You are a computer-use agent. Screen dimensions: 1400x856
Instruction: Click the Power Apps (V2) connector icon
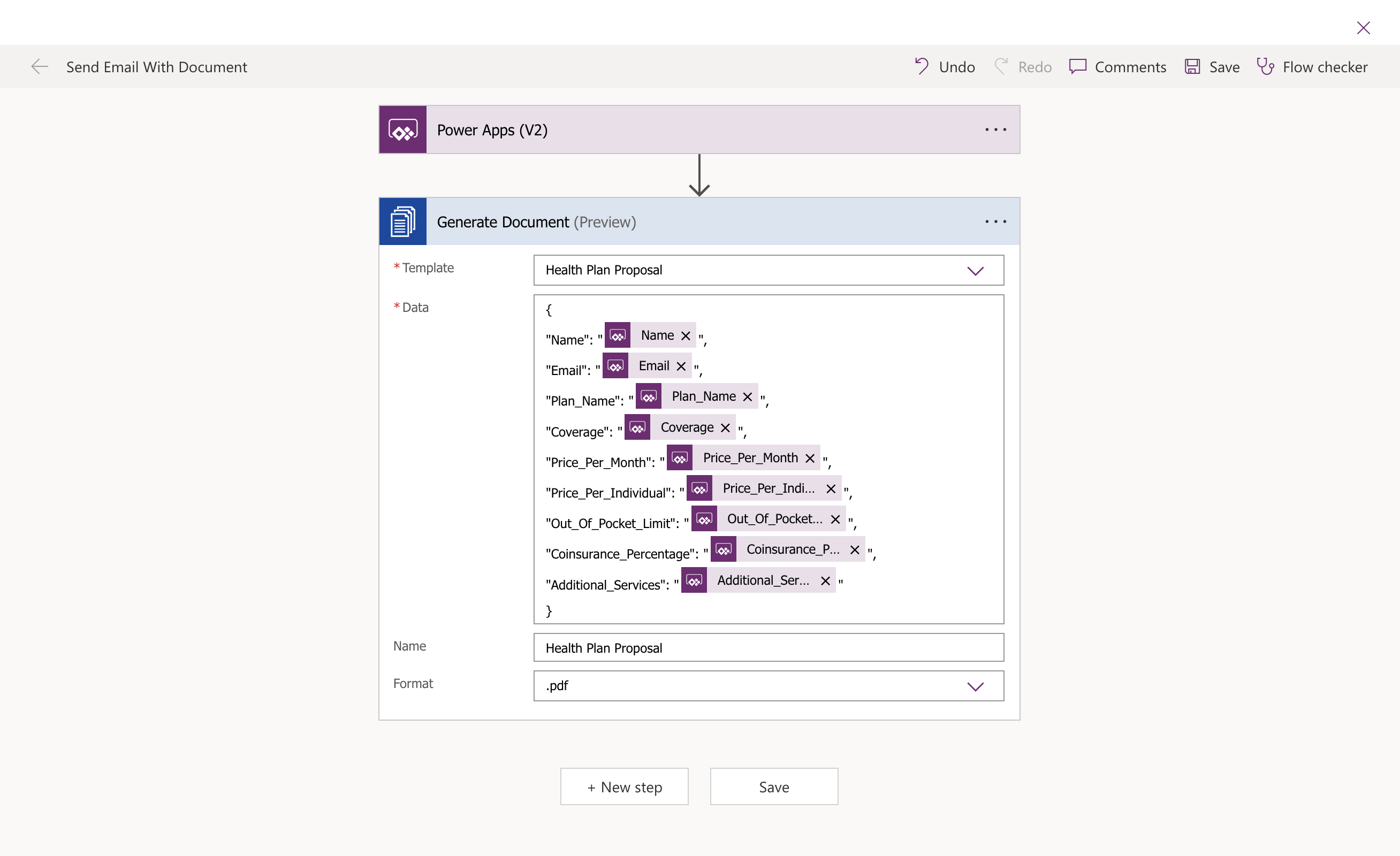click(403, 129)
